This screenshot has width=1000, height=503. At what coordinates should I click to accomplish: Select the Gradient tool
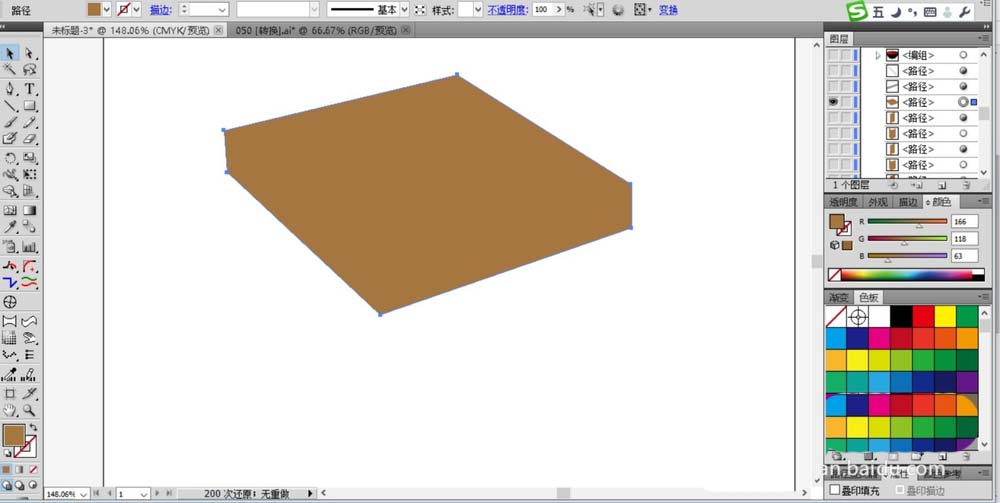point(29,210)
